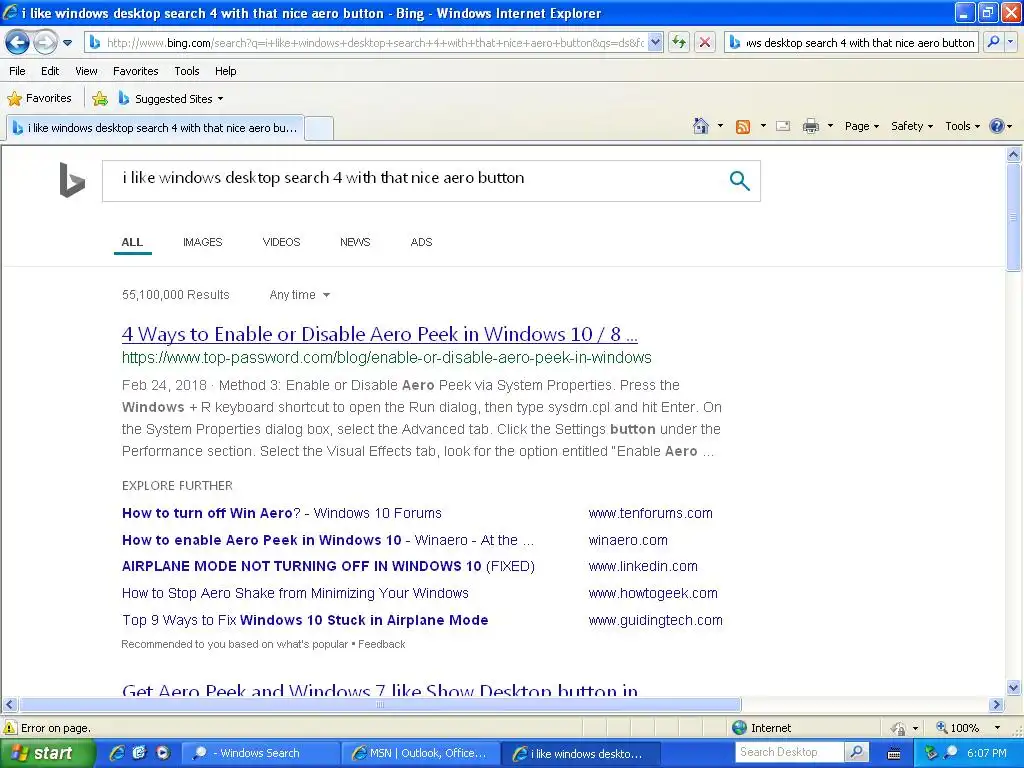This screenshot has height=768, width=1024.
Task: Refresh the page with the green arrows icon
Action: pos(679,42)
